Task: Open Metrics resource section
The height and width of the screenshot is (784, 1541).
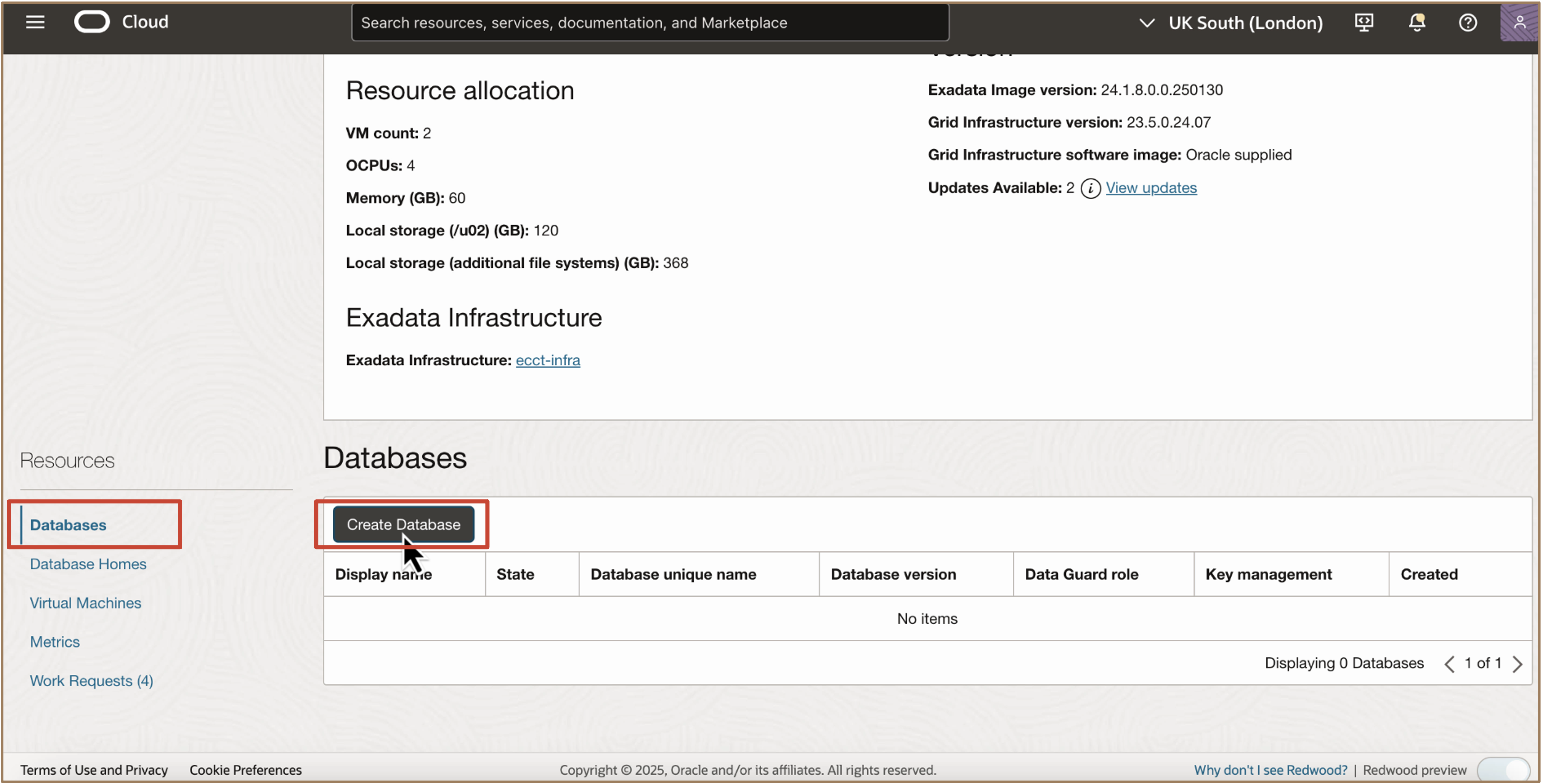Action: [54, 642]
